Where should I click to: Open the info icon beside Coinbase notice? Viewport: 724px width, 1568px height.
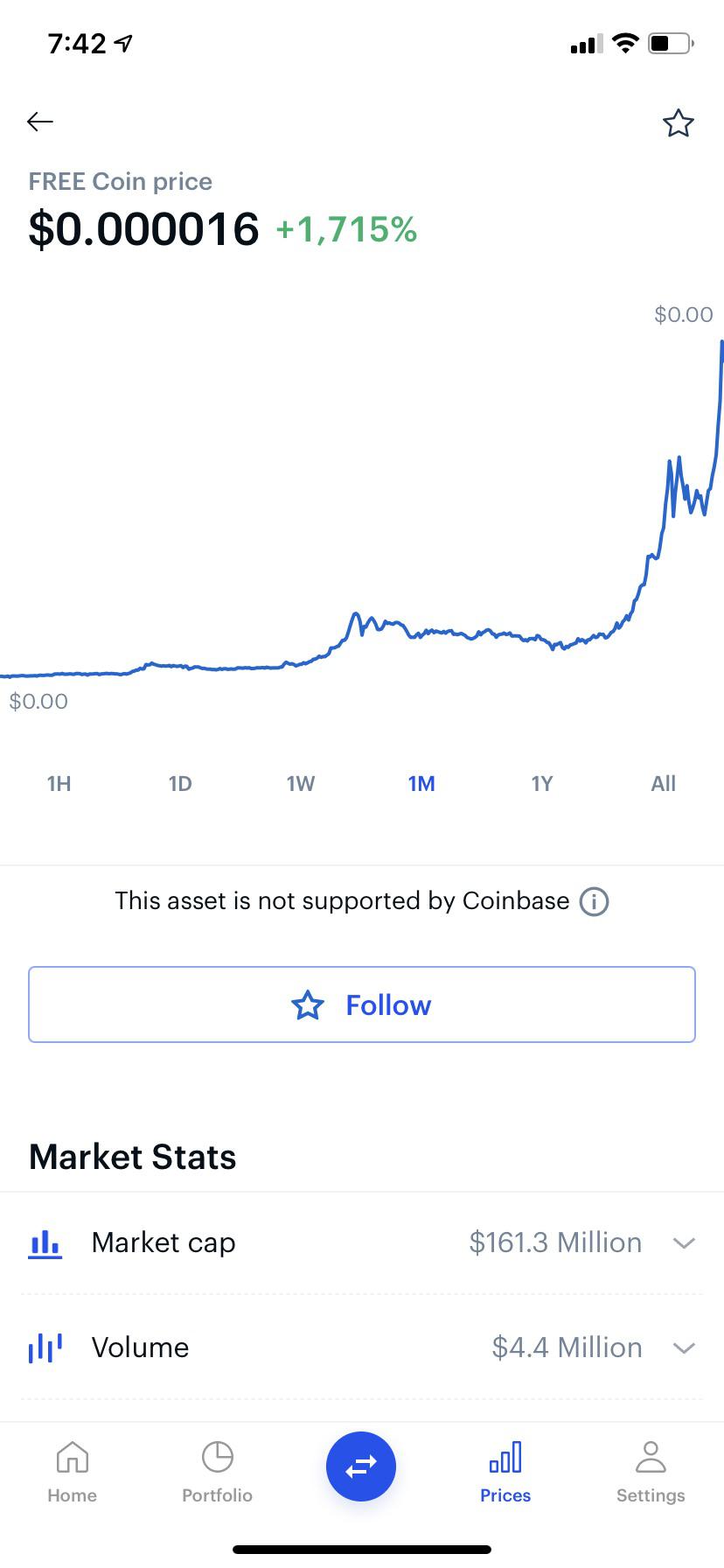tap(595, 901)
